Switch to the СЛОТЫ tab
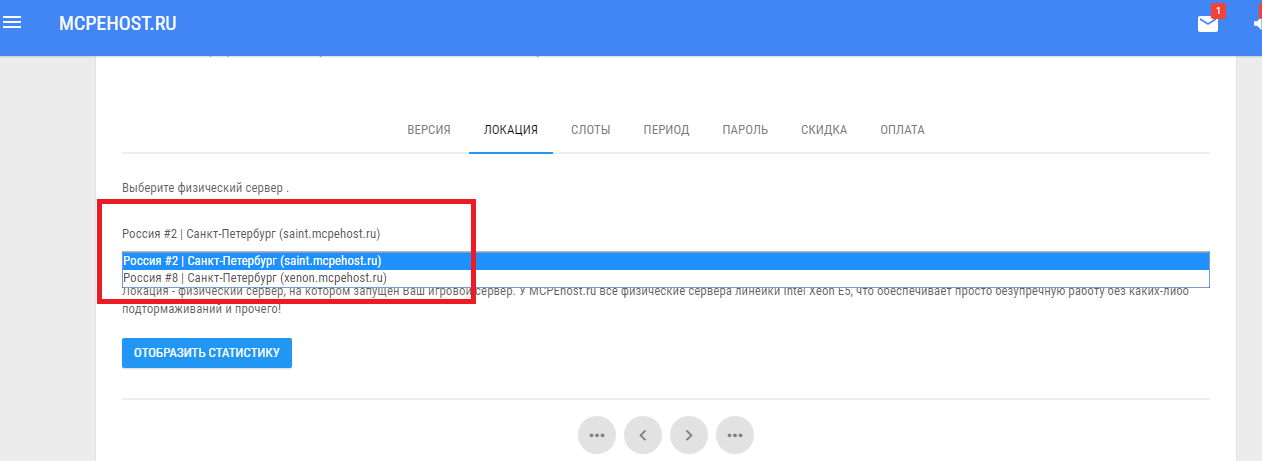 click(591, 130)
